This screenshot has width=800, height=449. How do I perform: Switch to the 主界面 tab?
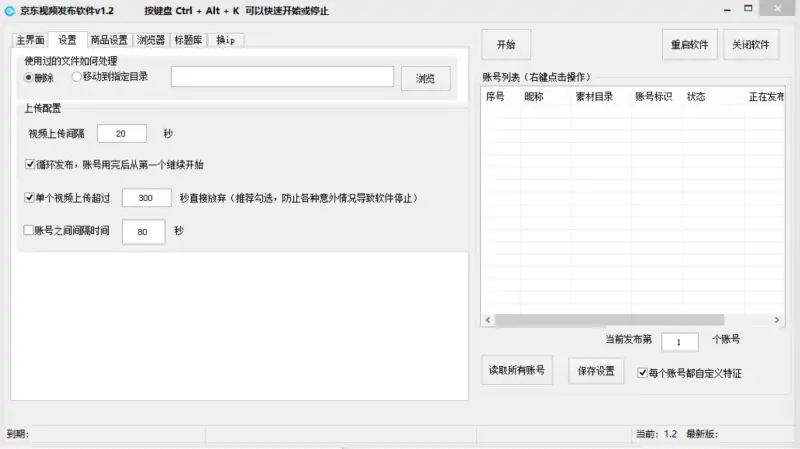pos(30,40)
